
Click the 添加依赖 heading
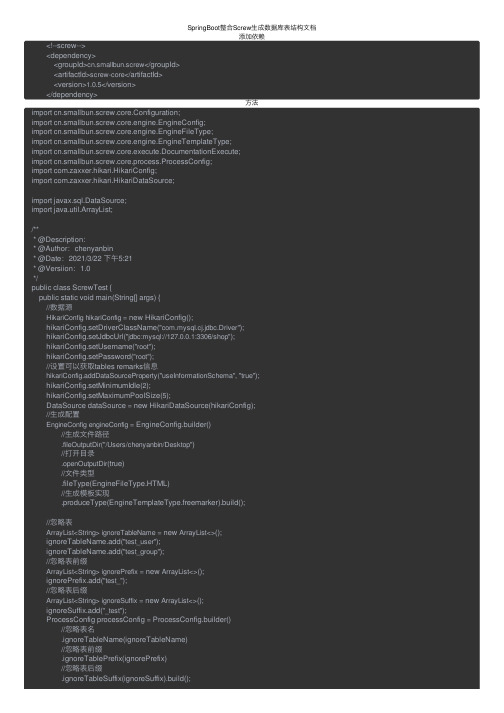[252, 36]
